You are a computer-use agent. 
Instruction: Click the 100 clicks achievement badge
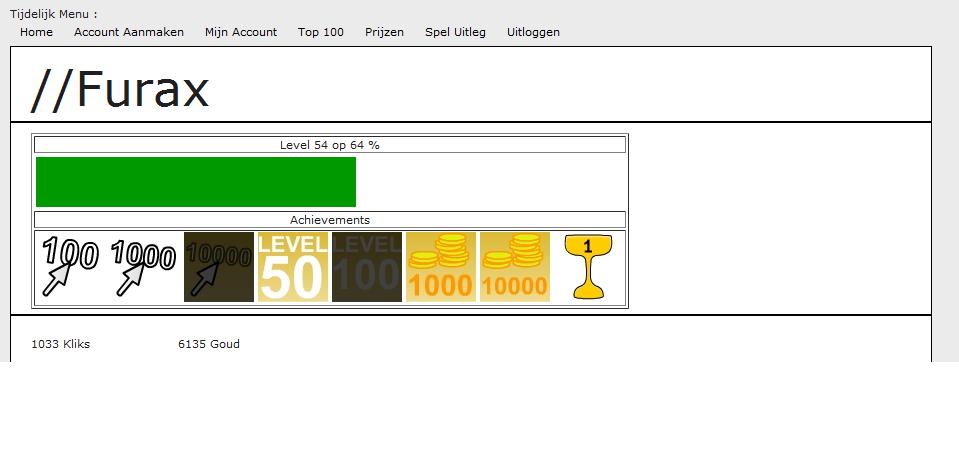pos(70,267)
